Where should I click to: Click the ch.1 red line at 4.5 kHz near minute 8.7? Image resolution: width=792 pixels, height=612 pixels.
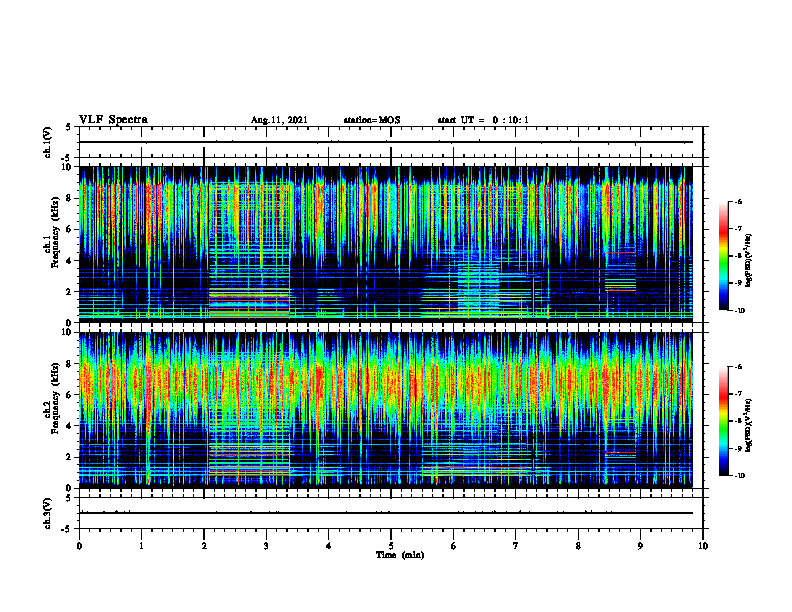[620, 252]
